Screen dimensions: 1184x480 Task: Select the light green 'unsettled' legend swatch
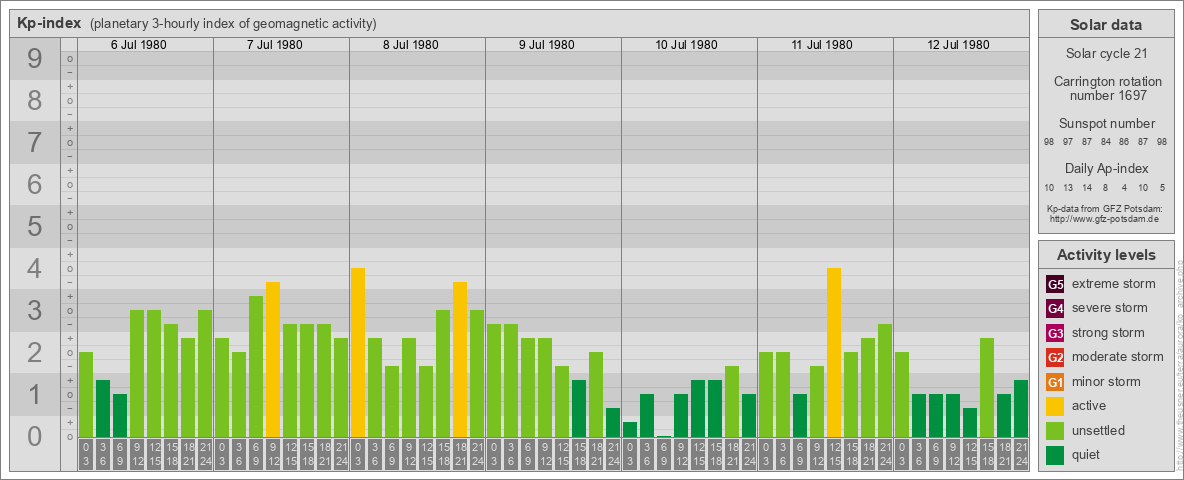click(1055, 430)
